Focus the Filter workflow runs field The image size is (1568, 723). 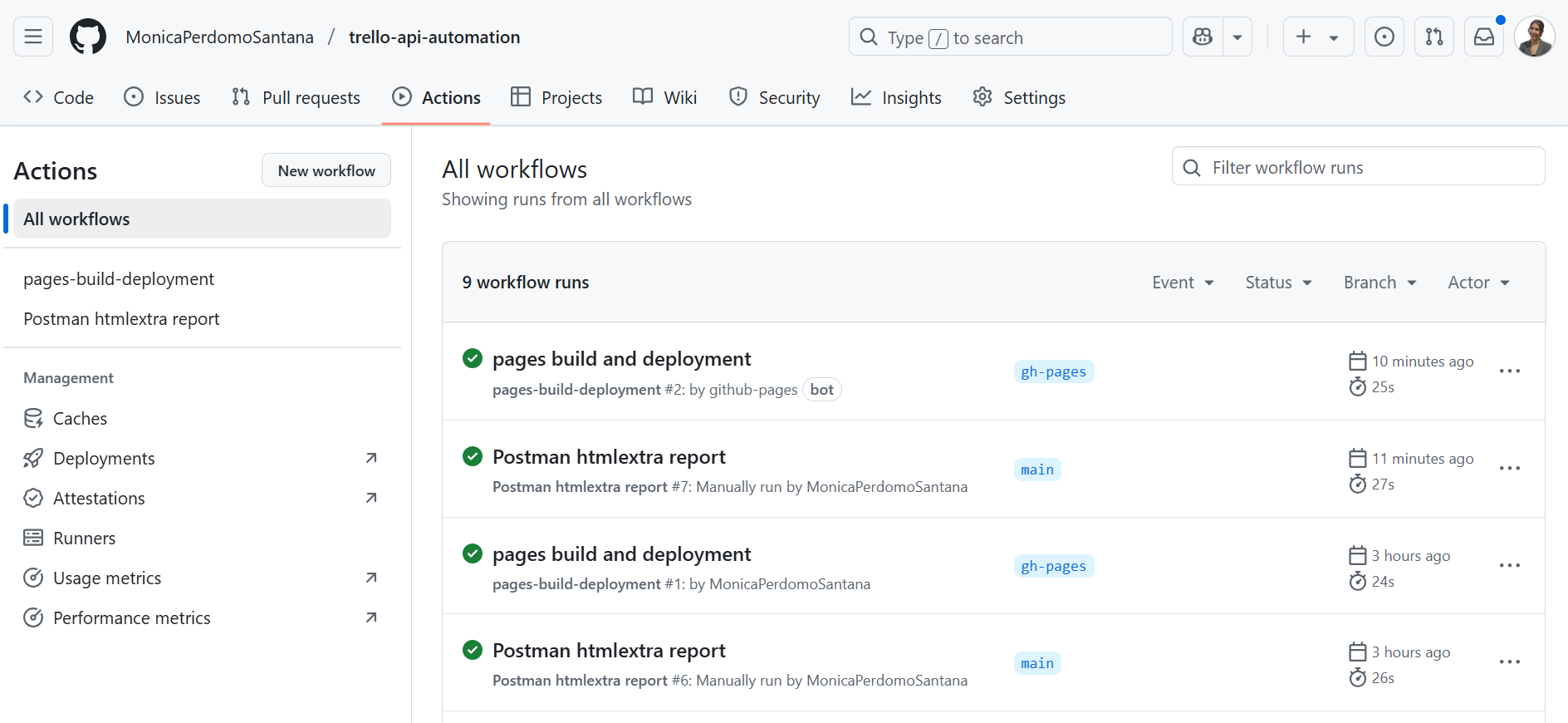pos(1358,167)
